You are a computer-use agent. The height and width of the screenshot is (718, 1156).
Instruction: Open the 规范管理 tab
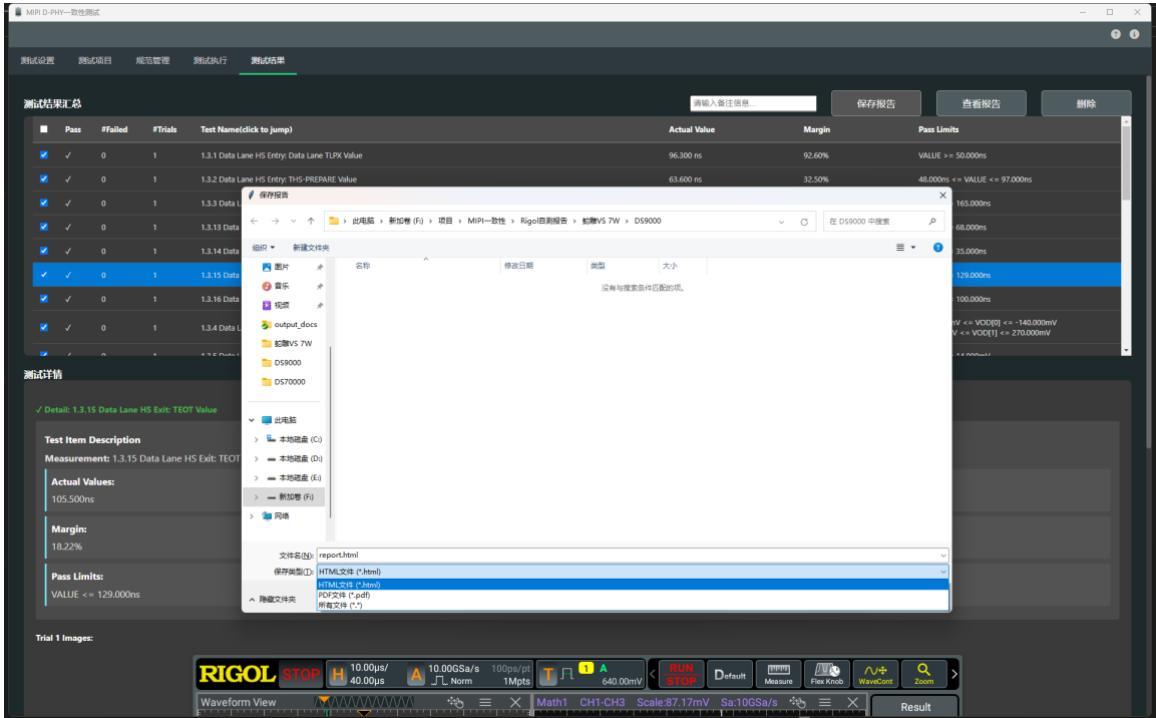(x=153, y=60)
